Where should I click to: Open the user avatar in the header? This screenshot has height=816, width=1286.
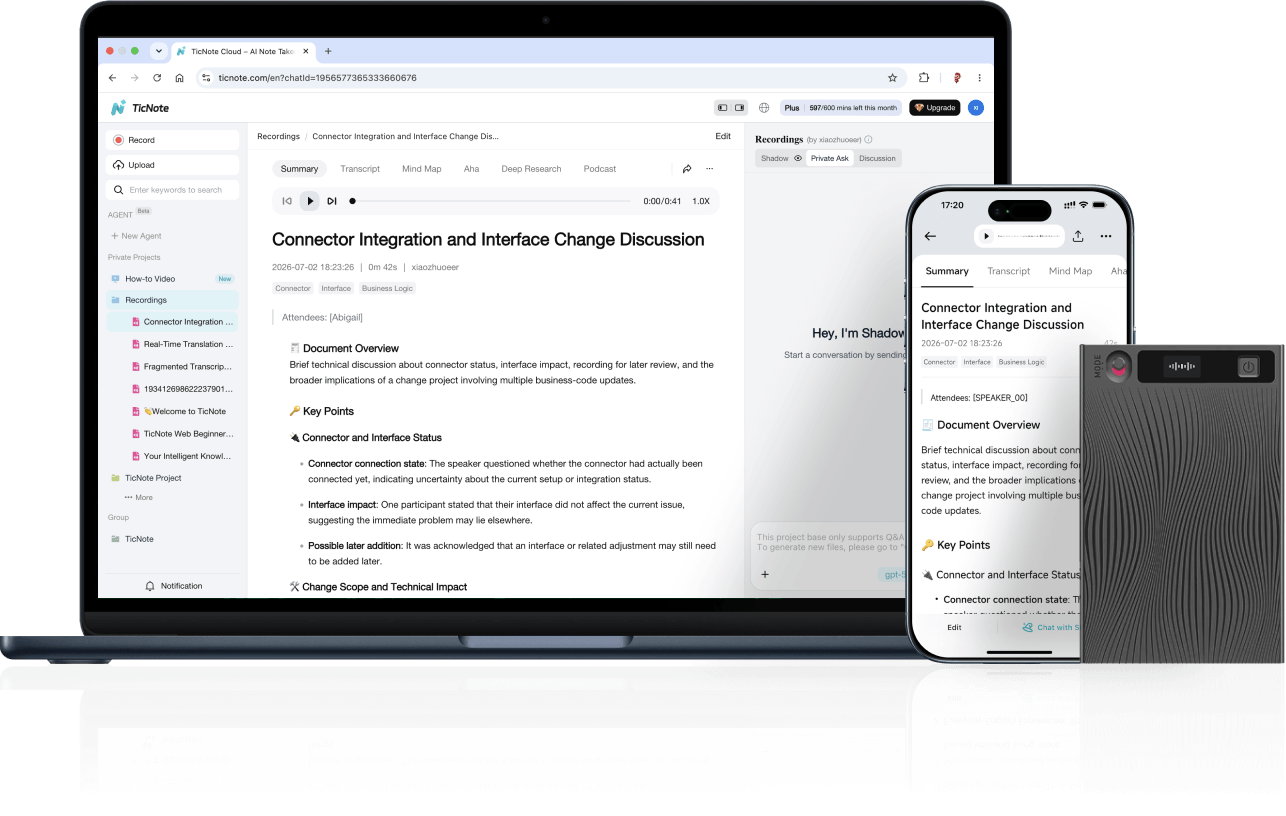click(975, 108)
